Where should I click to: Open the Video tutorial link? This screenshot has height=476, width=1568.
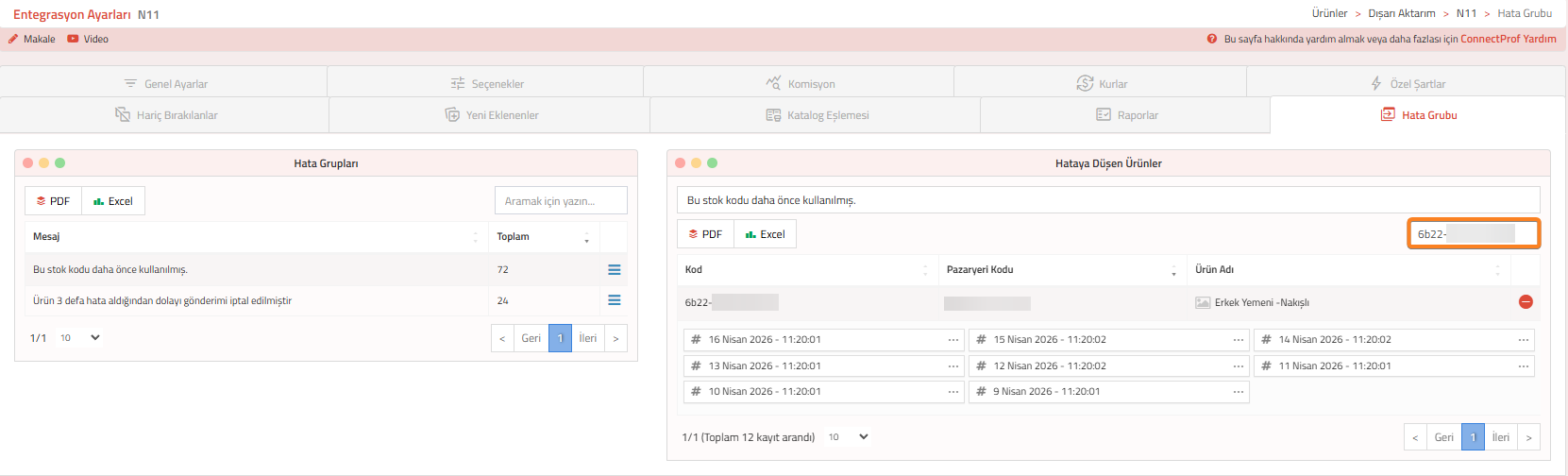pyautogui.click(x=88, y=40)
